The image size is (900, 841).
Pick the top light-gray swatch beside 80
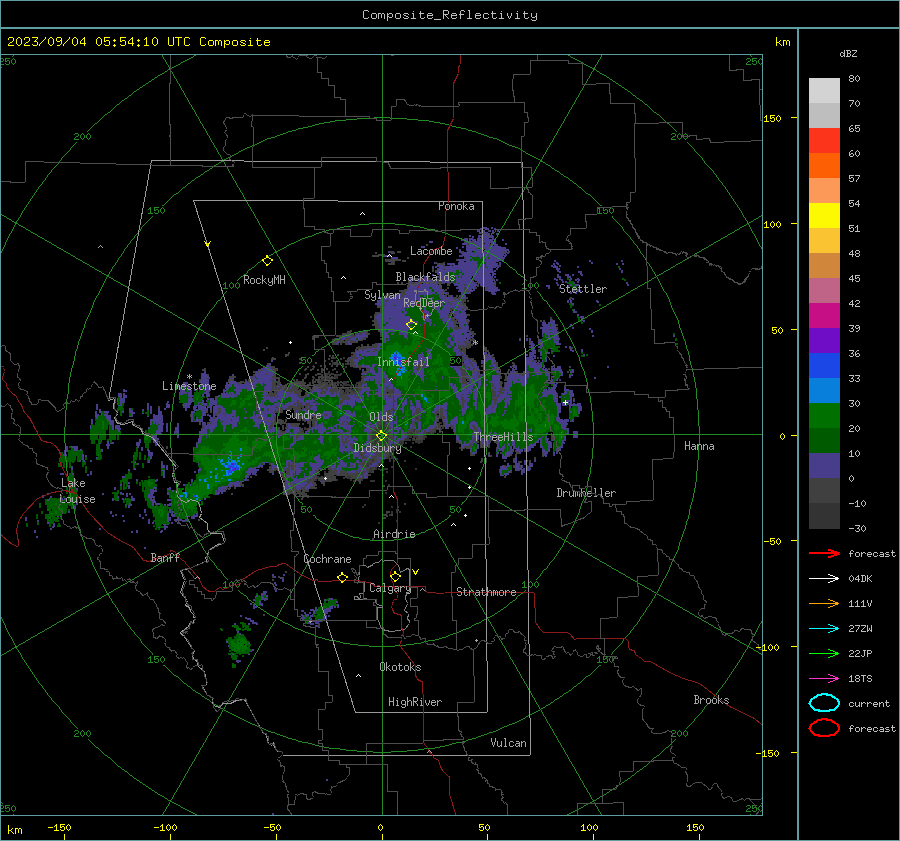tap(824, 91)
